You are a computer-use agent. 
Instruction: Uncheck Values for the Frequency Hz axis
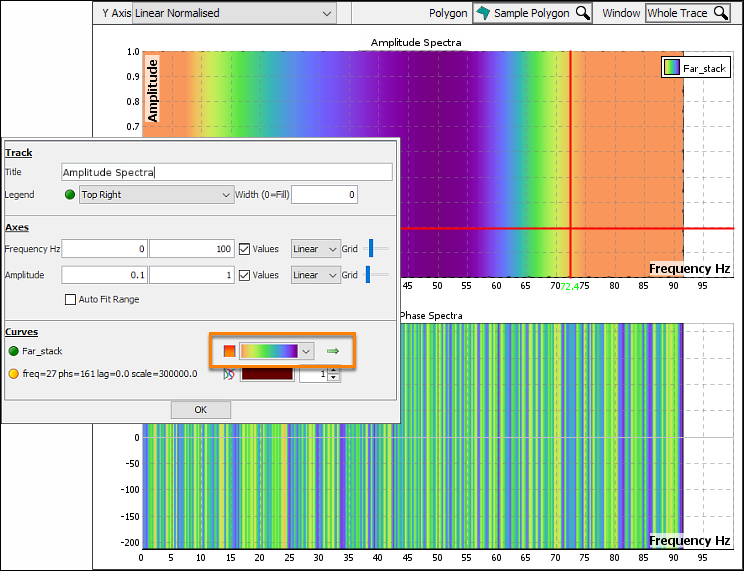point(244,249)
